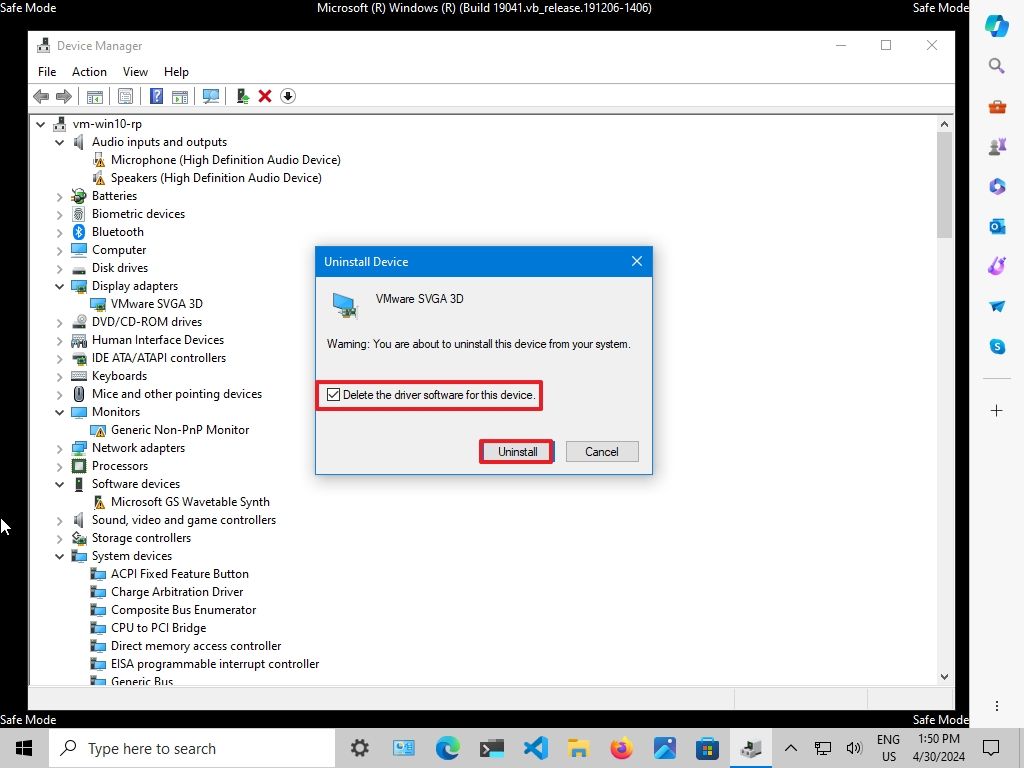Click the Uninstall button in the dialog
Viewport: 1024px width, 768px height.
pyautogui.click(x=516, y=451)
